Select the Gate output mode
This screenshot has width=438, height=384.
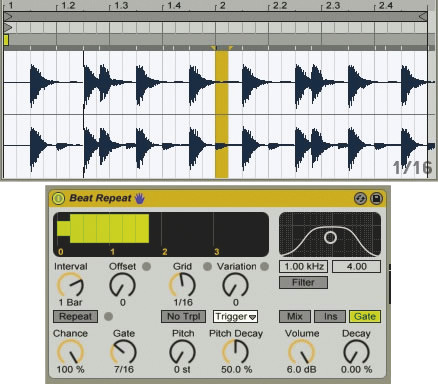click(x=365, y=316)
